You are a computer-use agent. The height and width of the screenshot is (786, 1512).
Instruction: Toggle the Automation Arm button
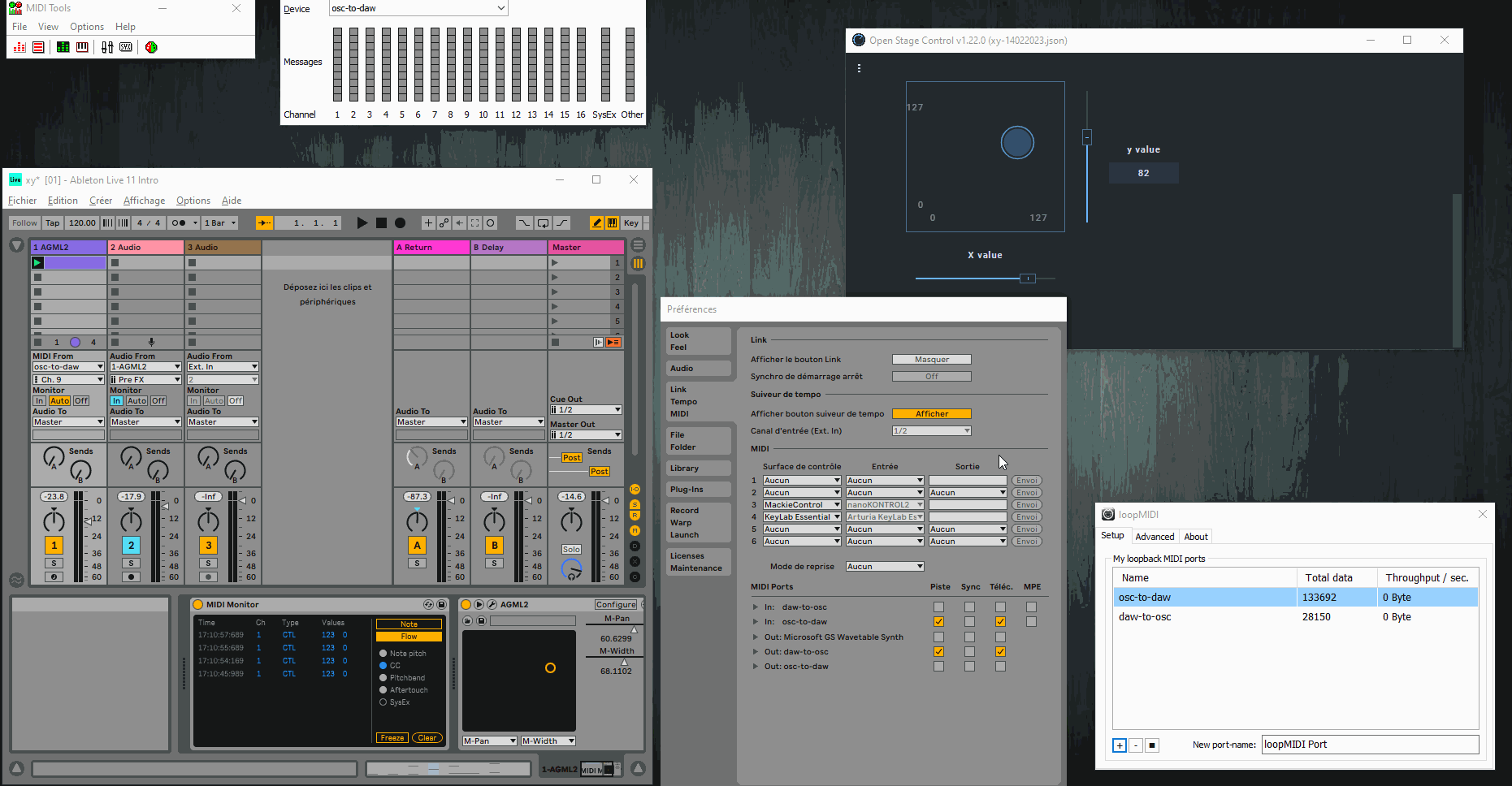444,222
